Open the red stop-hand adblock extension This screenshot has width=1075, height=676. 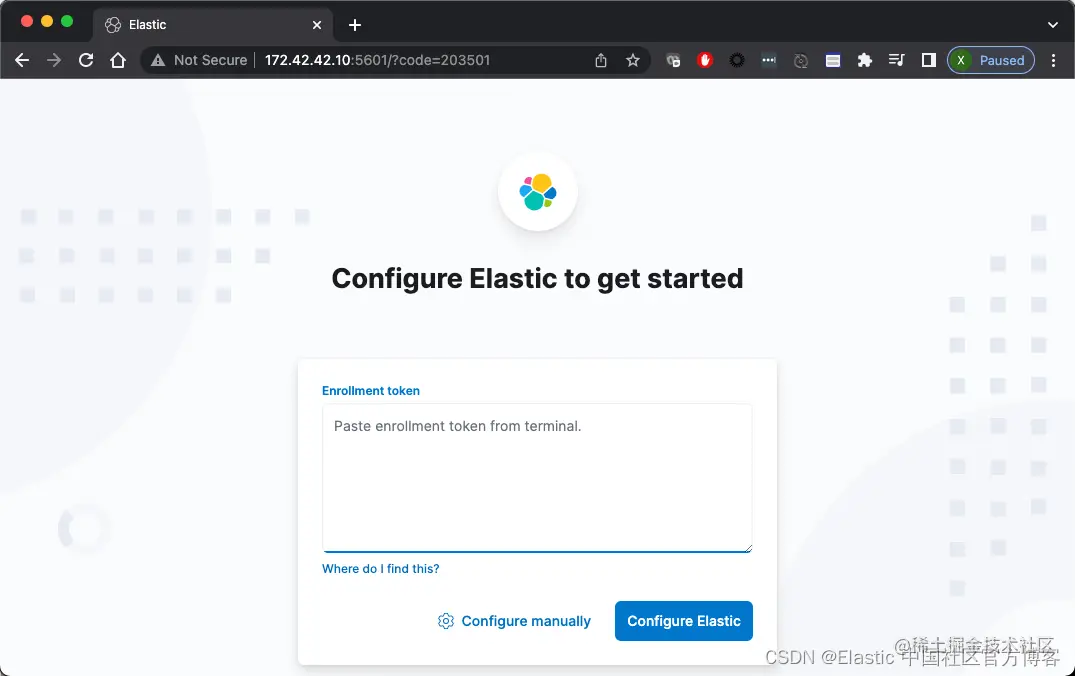tap(705, 60)
